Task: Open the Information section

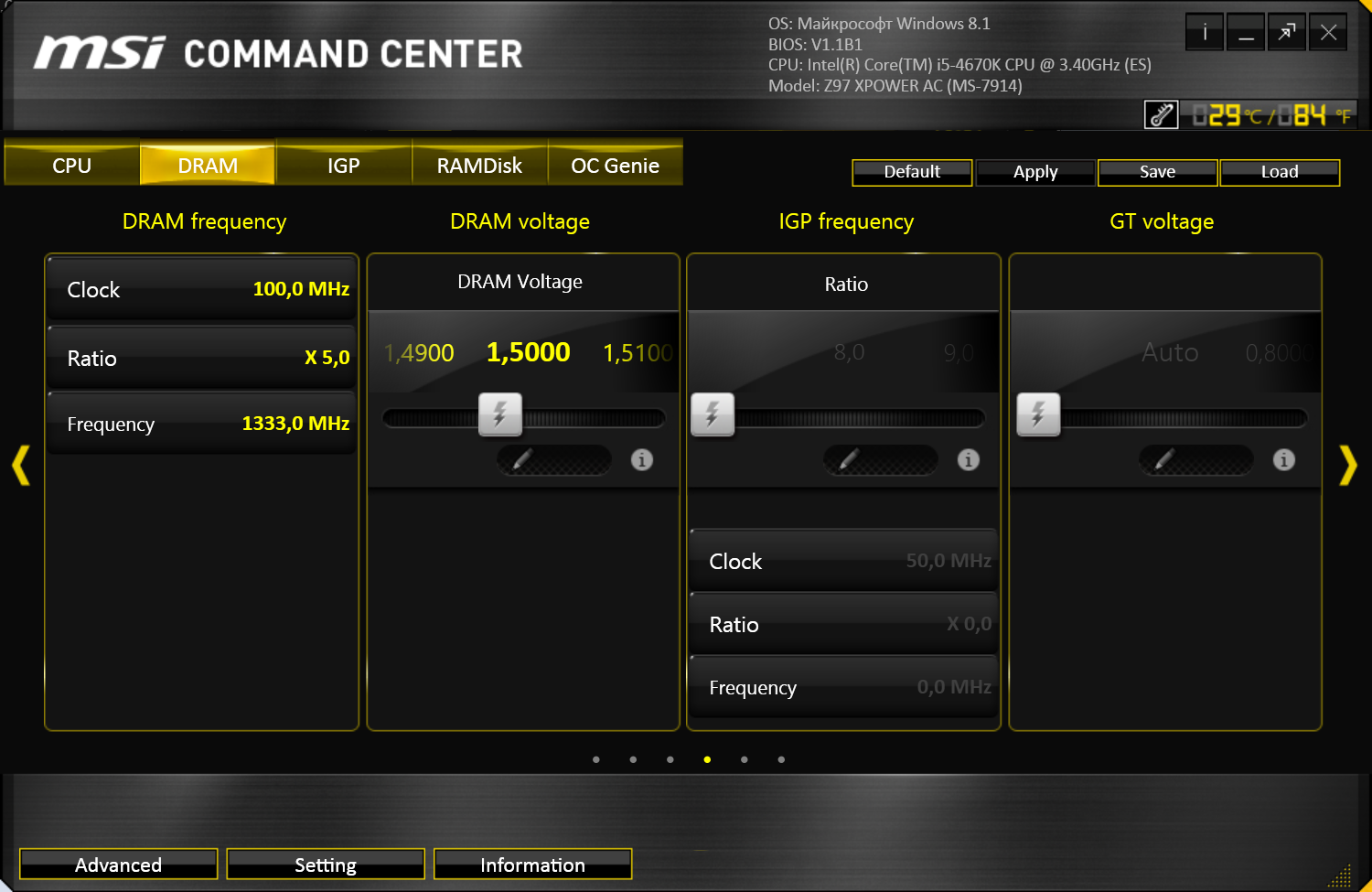Action: [x=532, y=865]
